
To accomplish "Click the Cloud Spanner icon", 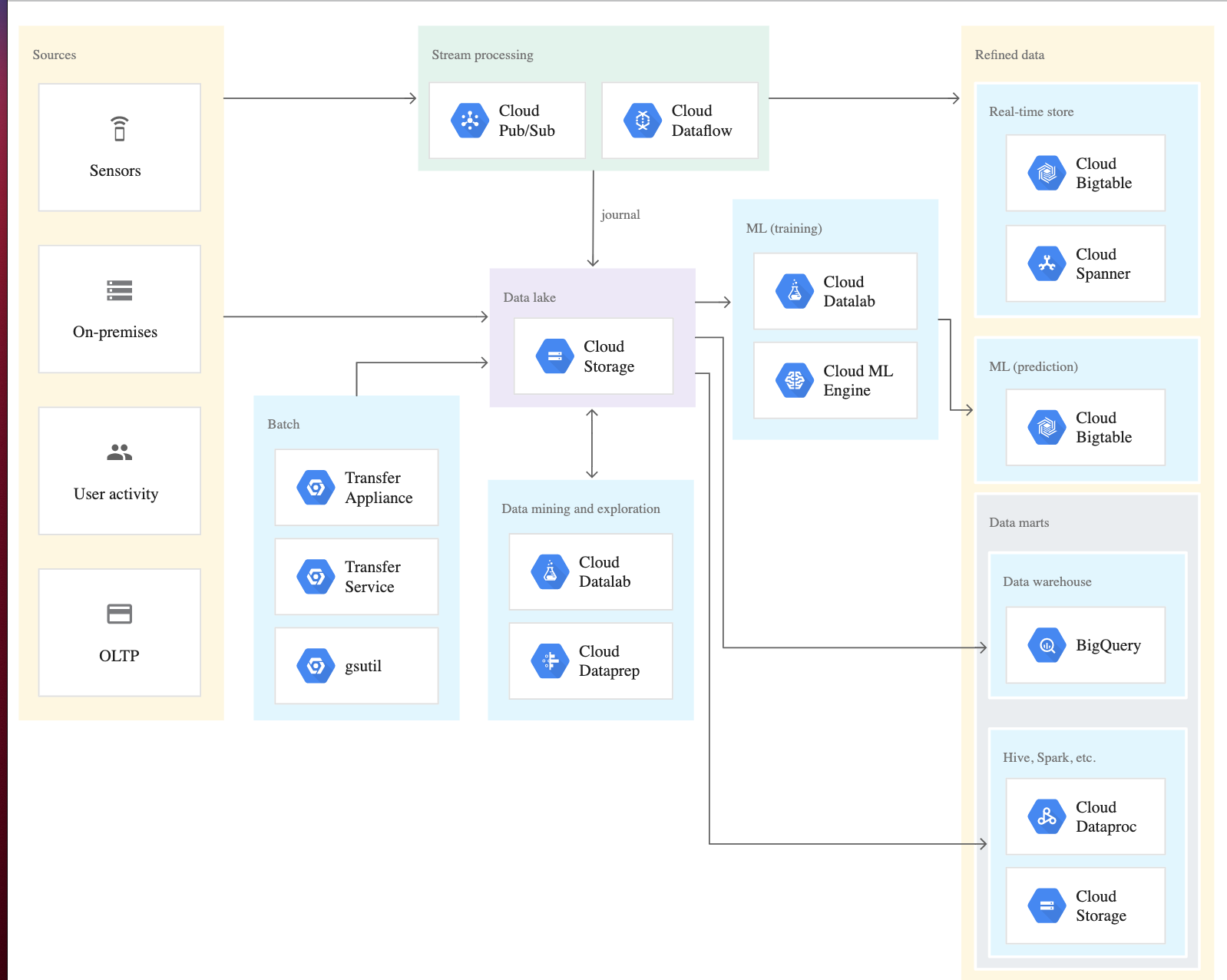I will tap(1047, 263).
